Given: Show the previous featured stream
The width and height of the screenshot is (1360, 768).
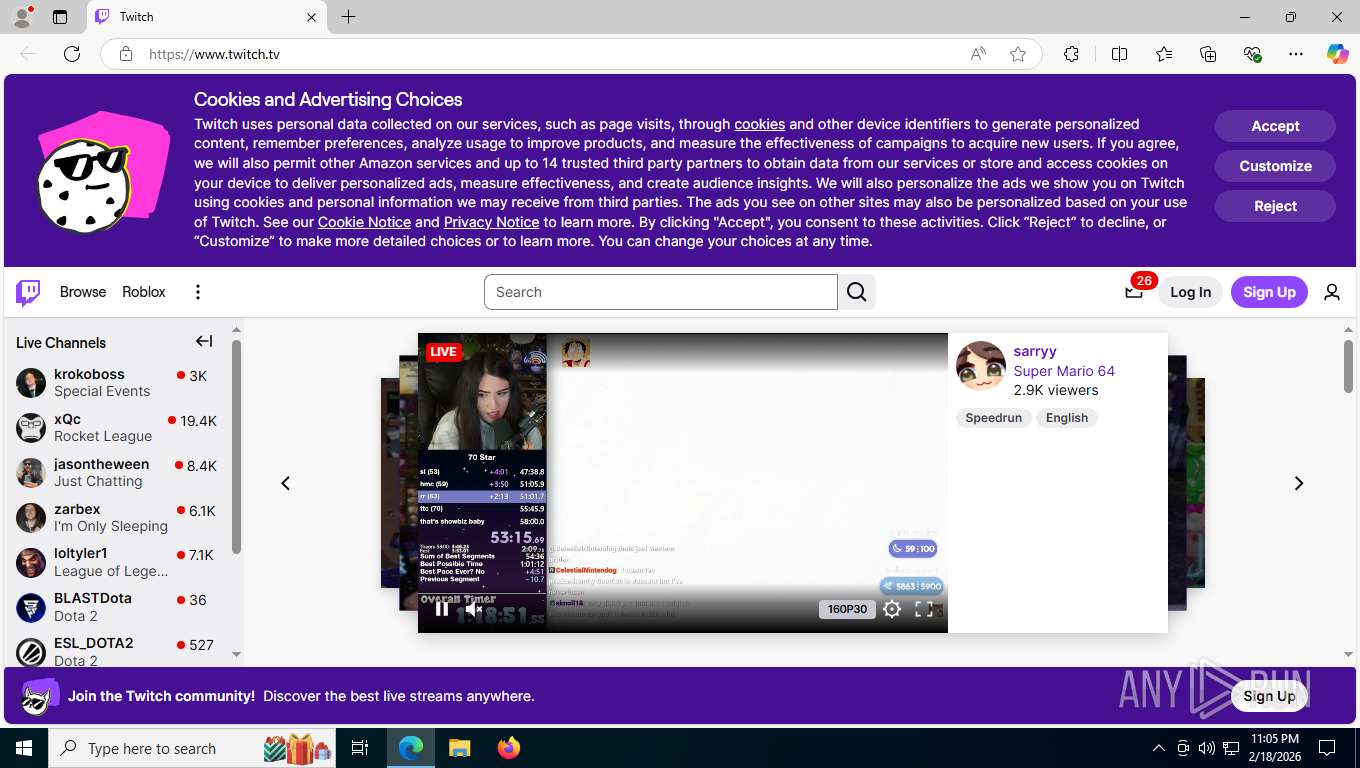Looking at the screenshot, I should [x=285, y=483].
